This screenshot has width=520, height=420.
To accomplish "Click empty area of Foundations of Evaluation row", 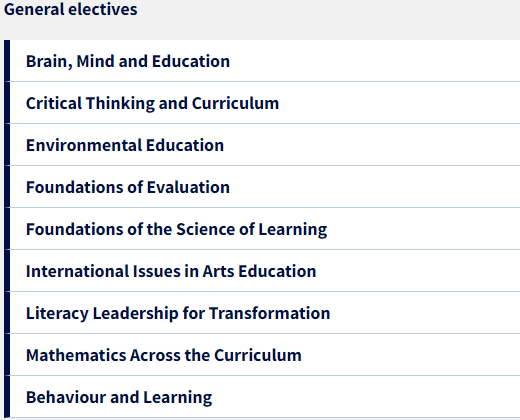I will coord(375,187).
